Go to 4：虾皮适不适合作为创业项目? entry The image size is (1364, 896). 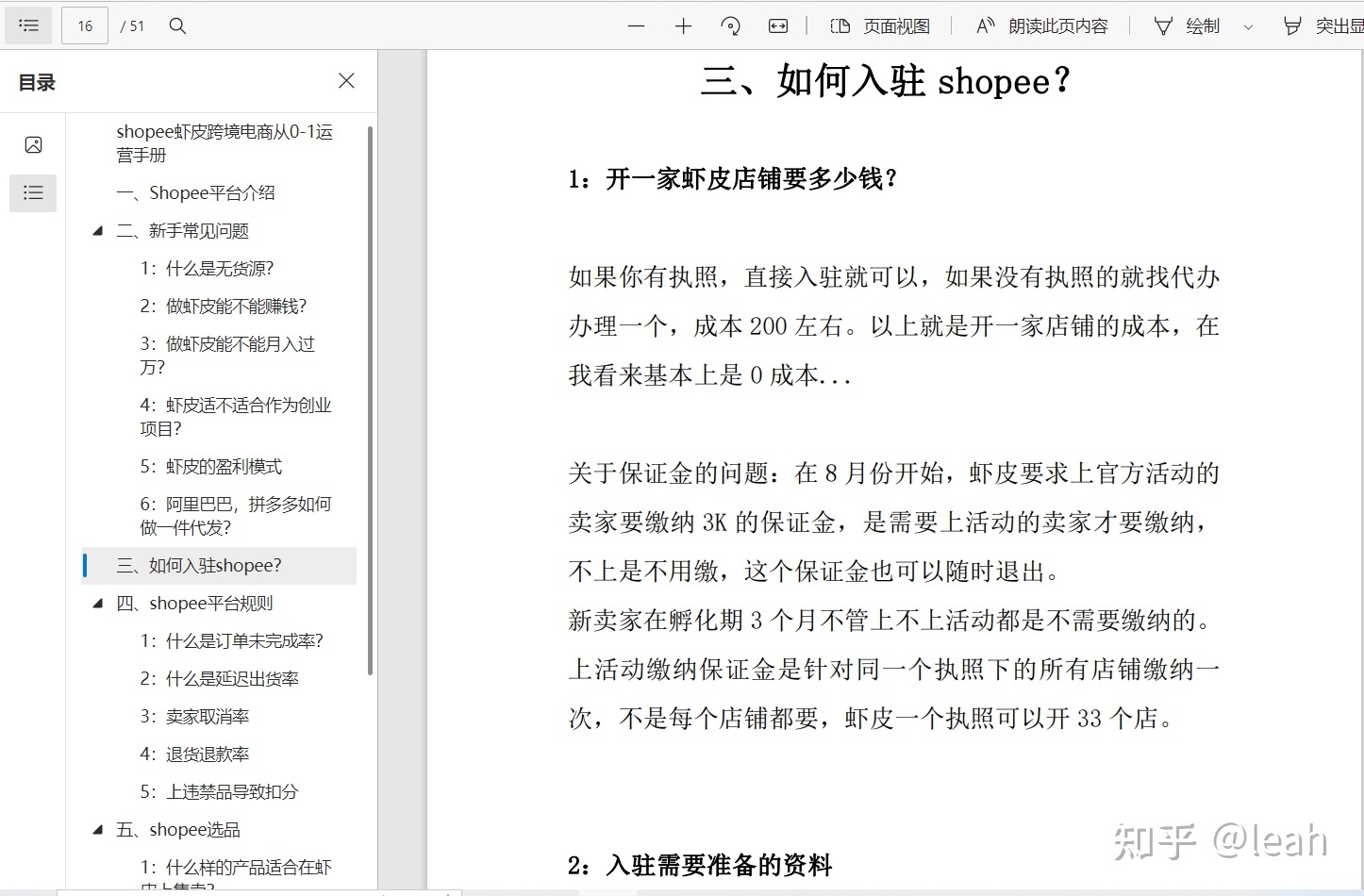point(236,417)
